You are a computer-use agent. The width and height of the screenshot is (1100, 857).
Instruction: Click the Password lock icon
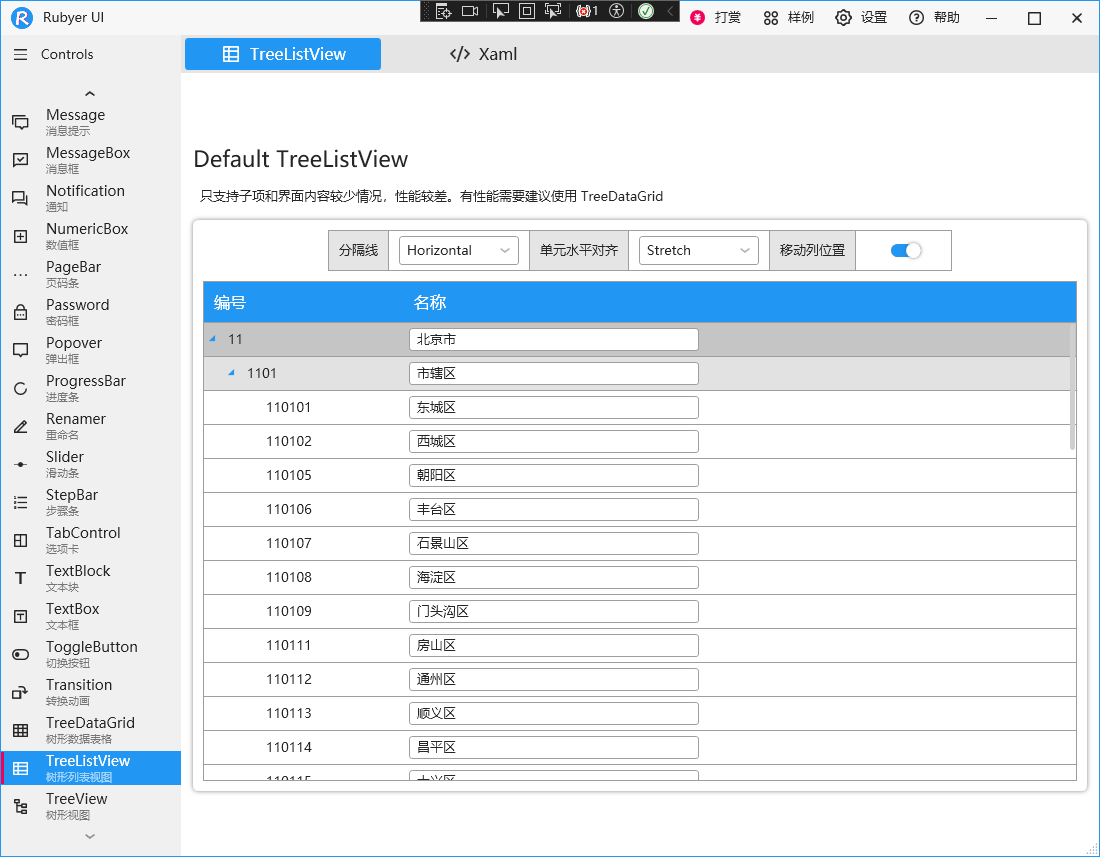point(20,312)
